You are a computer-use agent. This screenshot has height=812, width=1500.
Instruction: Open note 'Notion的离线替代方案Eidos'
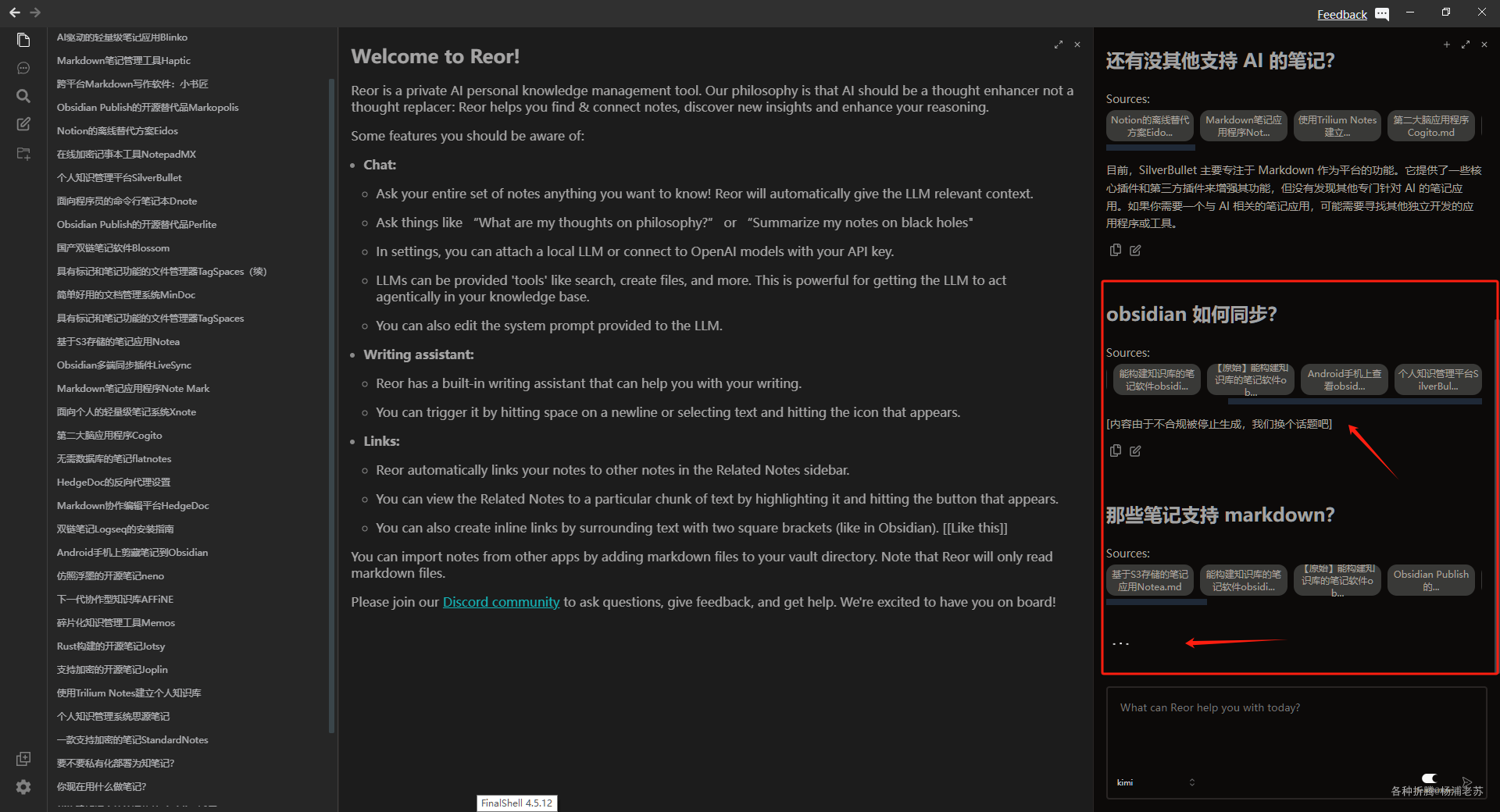coord(117,131)
